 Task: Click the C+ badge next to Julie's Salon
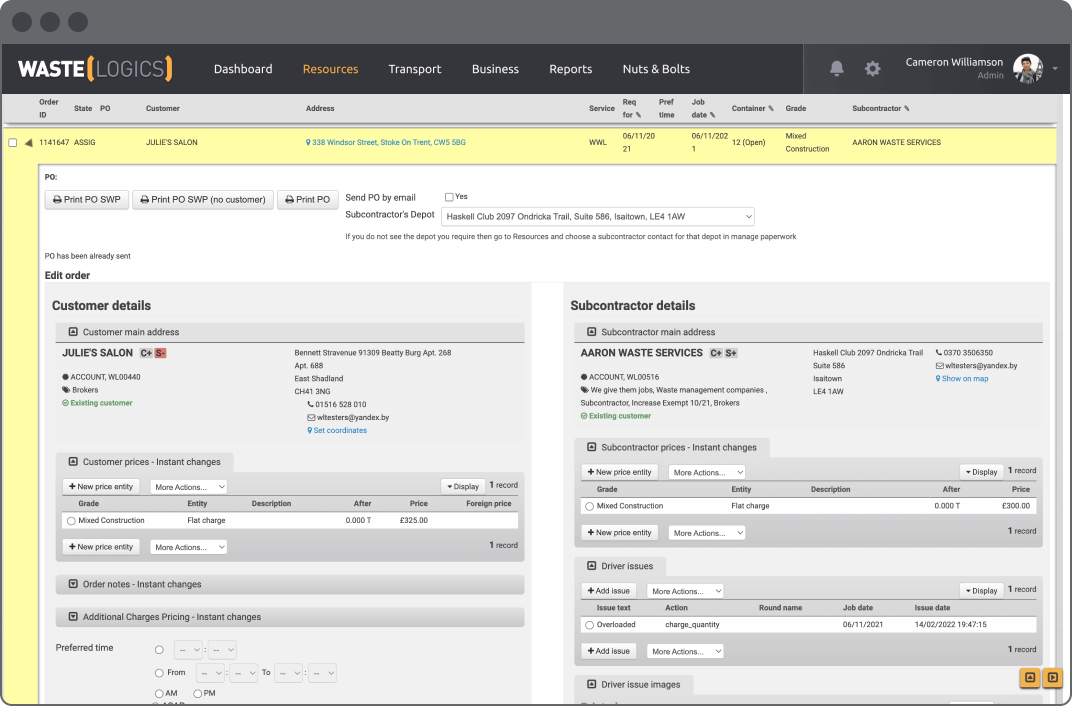click(146, 353)
